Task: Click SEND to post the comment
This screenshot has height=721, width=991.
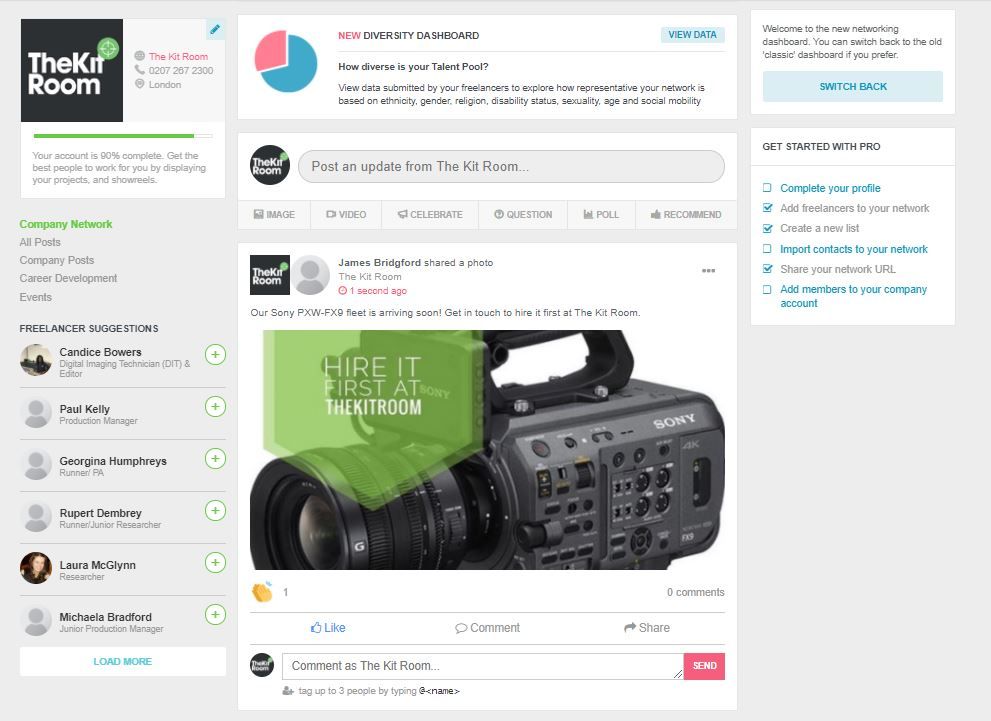Action: click(x=704, y=666)
